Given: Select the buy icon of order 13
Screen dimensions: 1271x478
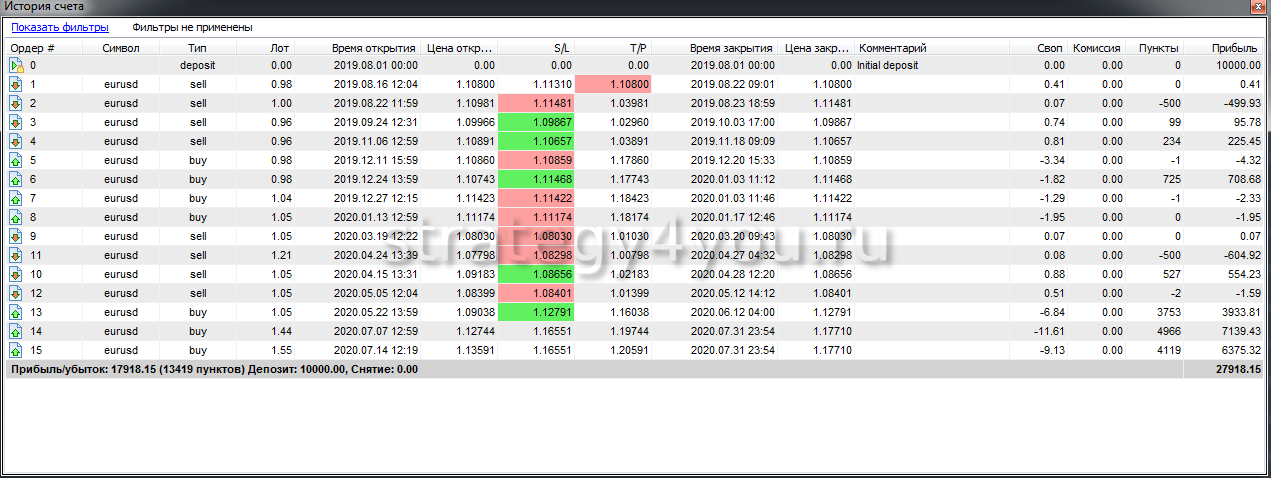Looking at the screenshot, I should click(16, 312).
